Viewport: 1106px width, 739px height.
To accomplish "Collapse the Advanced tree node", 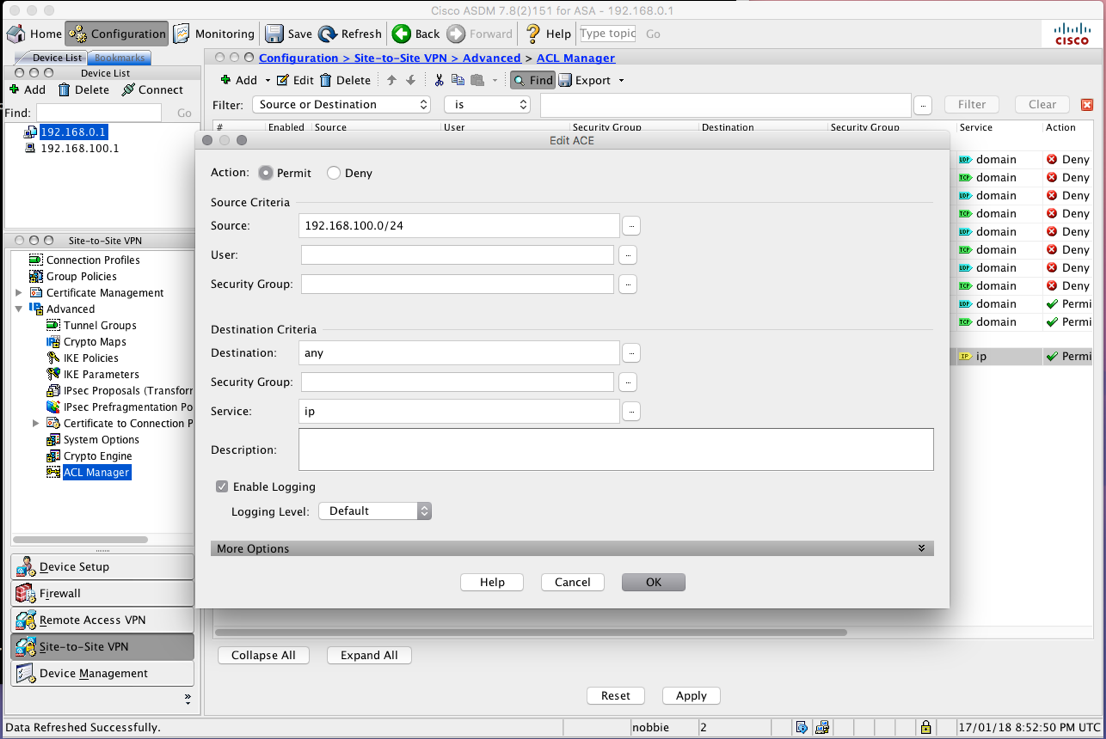I will (x=18, y=309).
